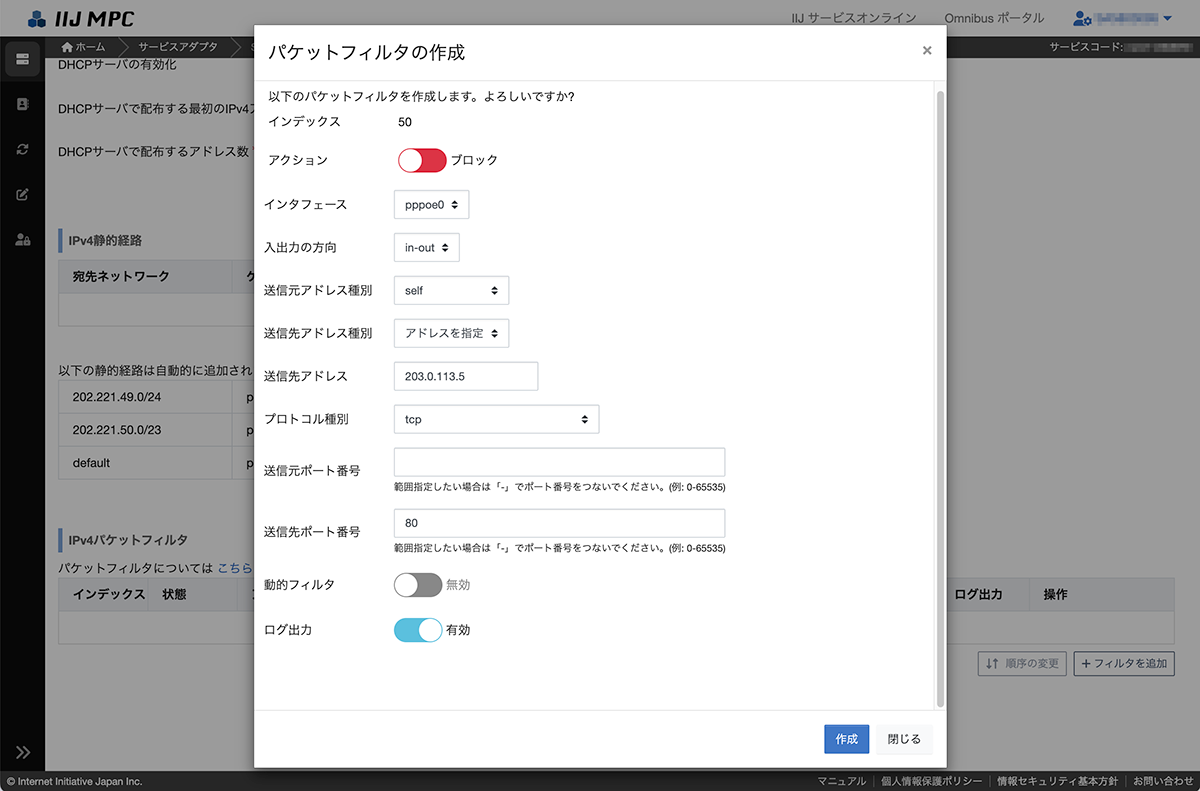Enable the 動的フィルタ toggle
Viewport: 1200px width, 791px height.
tap(418, 585)
